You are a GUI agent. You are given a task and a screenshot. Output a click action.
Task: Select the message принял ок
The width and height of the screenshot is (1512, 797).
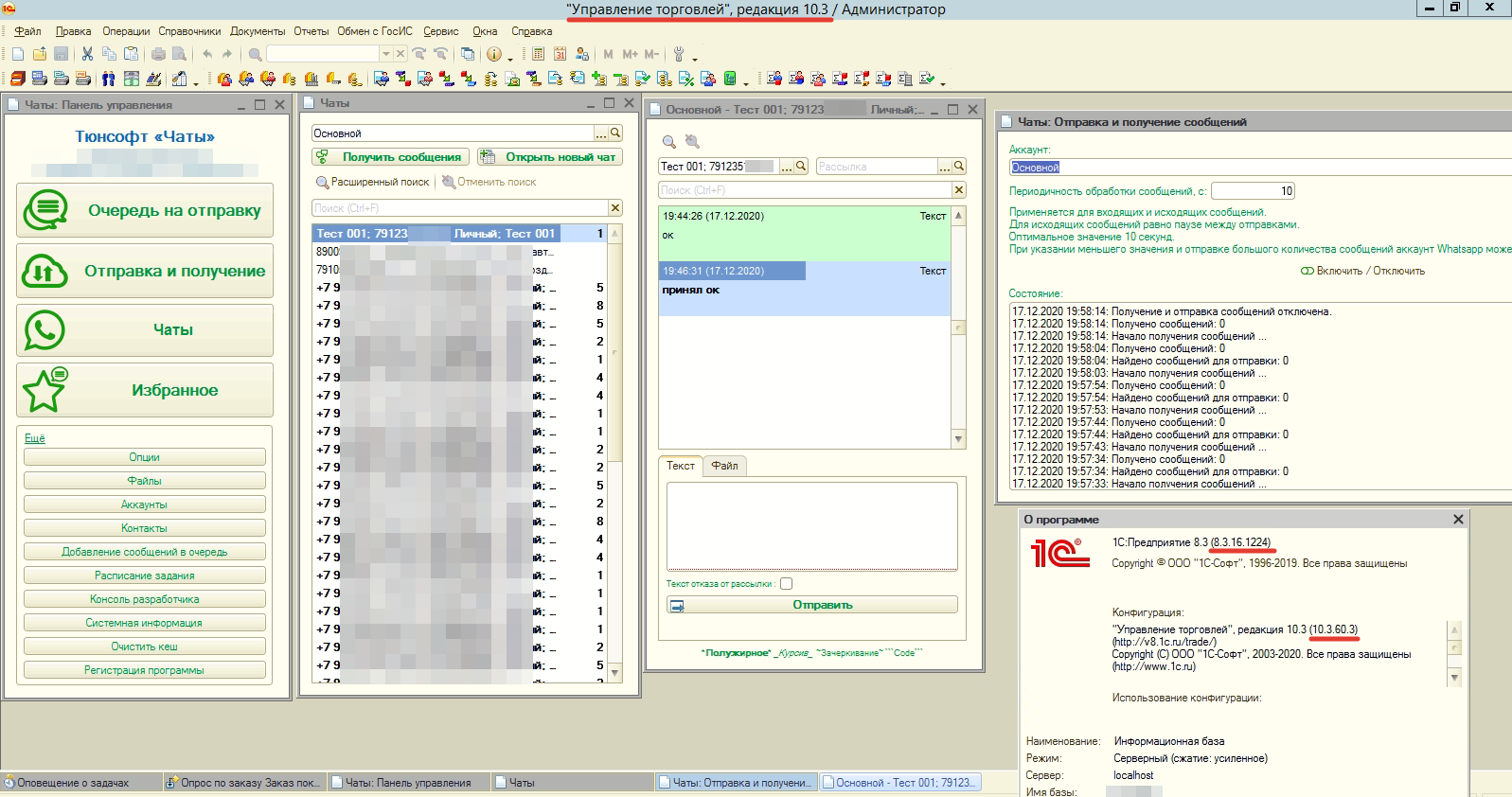[805, 289]
